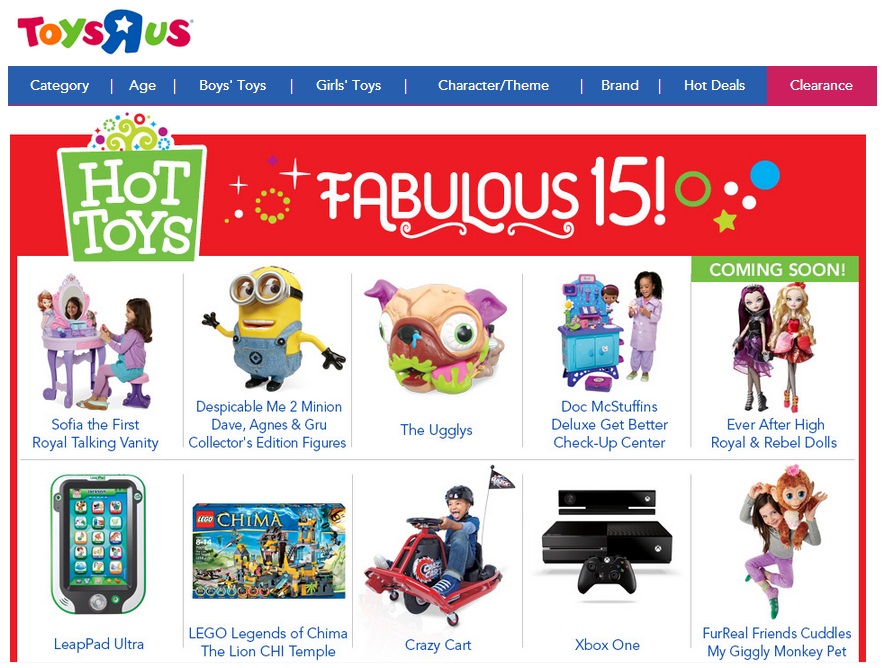This screenshot has width=889, height=668.
Task: Open FurReal Friends Cuddles Monkey link
Action: click(777, 642)
